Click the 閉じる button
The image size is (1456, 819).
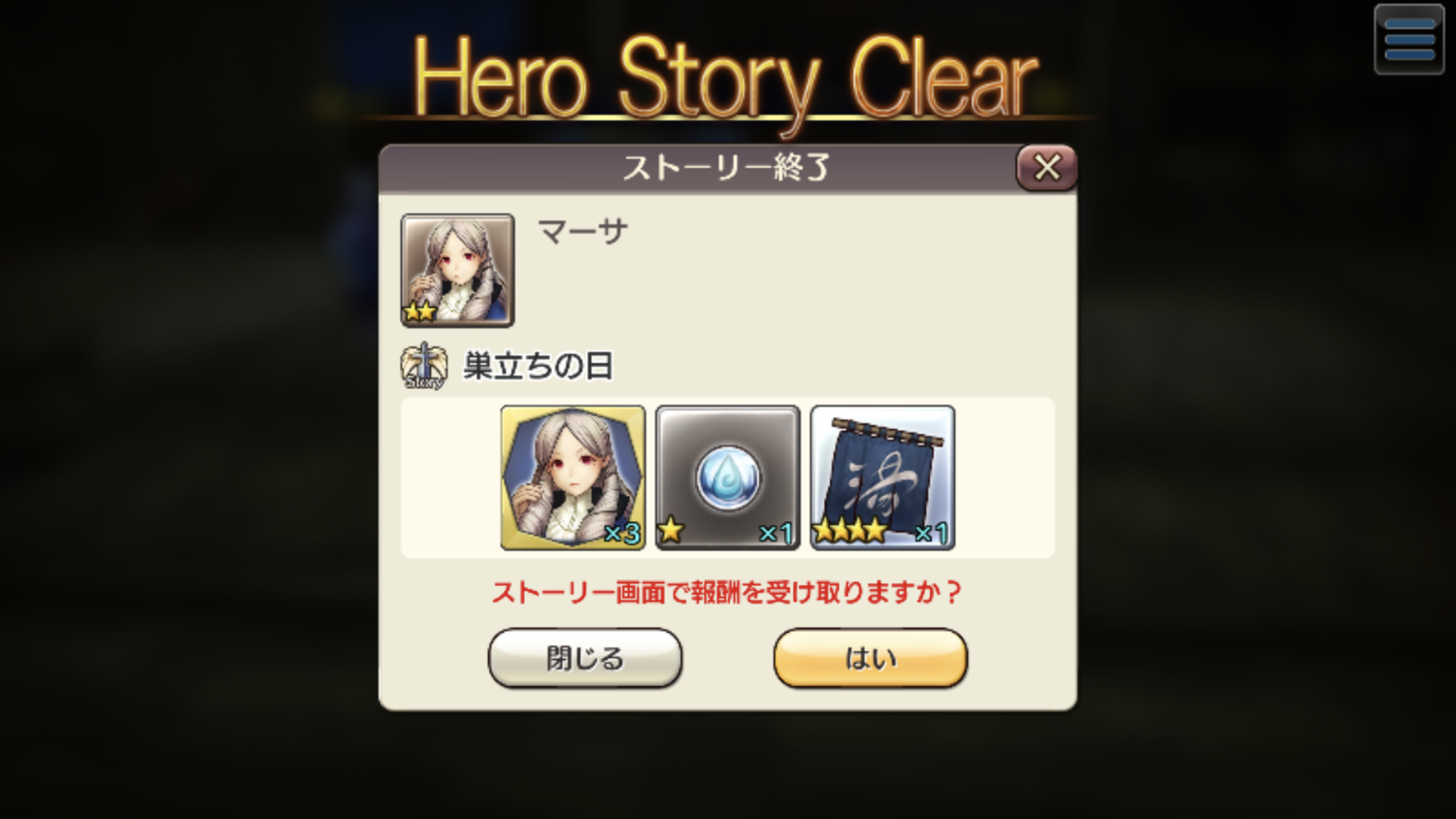pos(584,658)
